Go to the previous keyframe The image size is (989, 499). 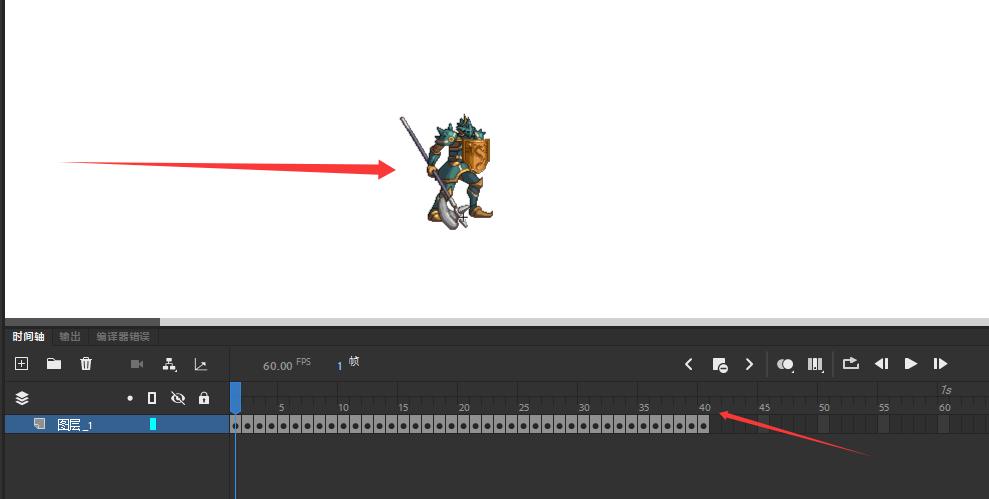[689, 364]
